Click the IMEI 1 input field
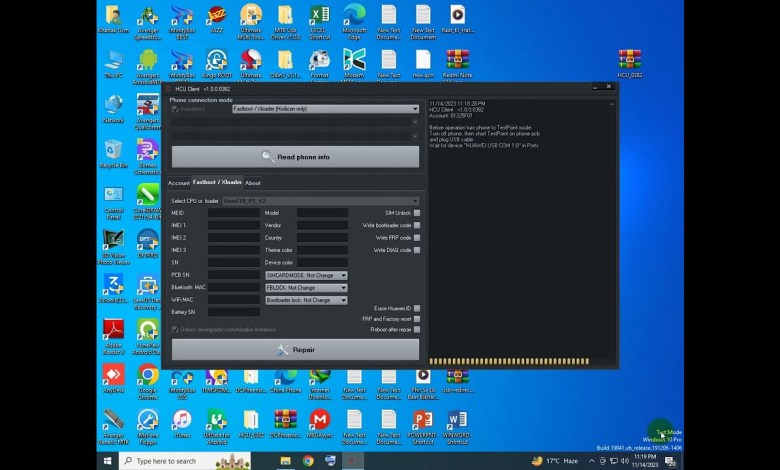The image size is (780, 470). coord(233,225)
